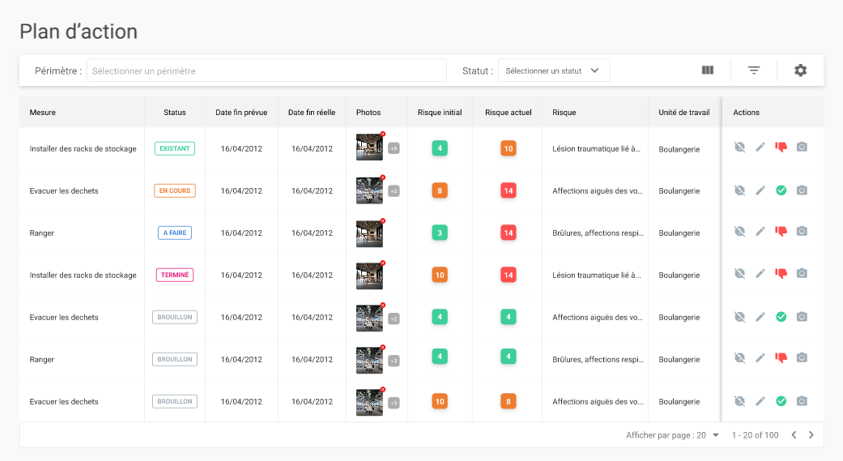Click orange risk badge 10 in EXISTANT row
Image resolution: width=843 pixels, height=461 pixels.
click(x=508, y=148)
